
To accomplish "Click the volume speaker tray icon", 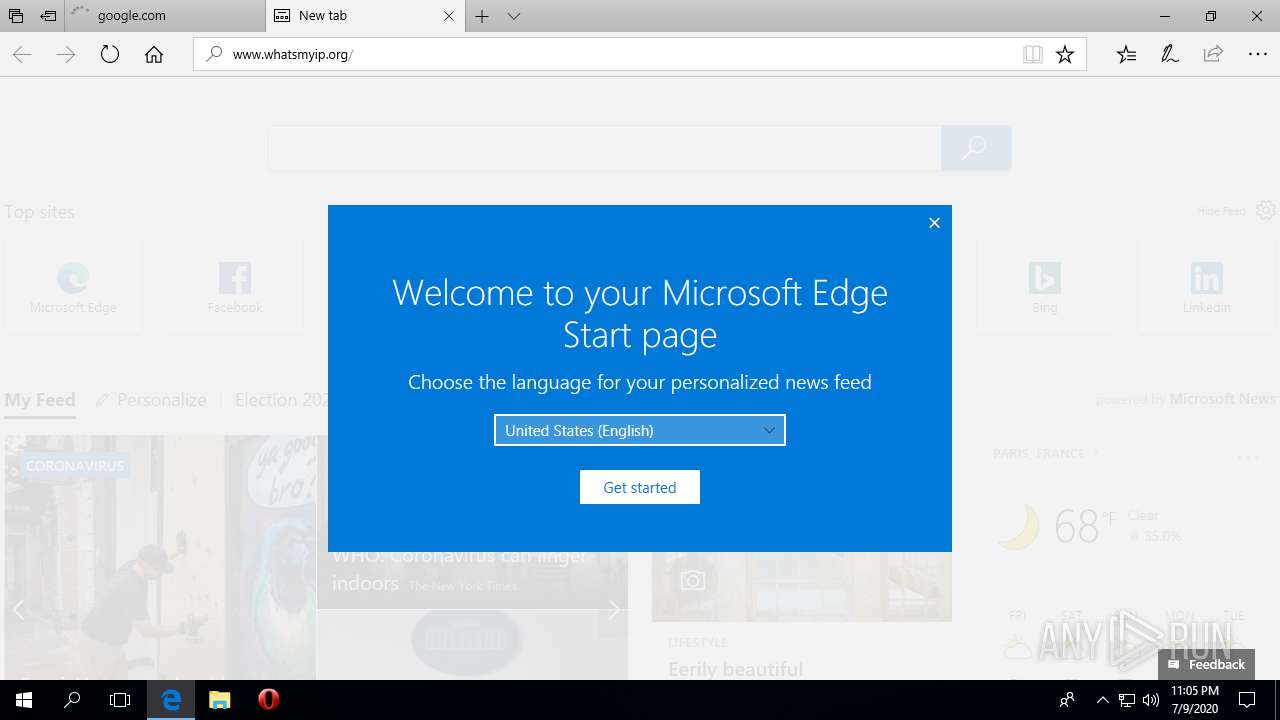I will click(1151, 700).
